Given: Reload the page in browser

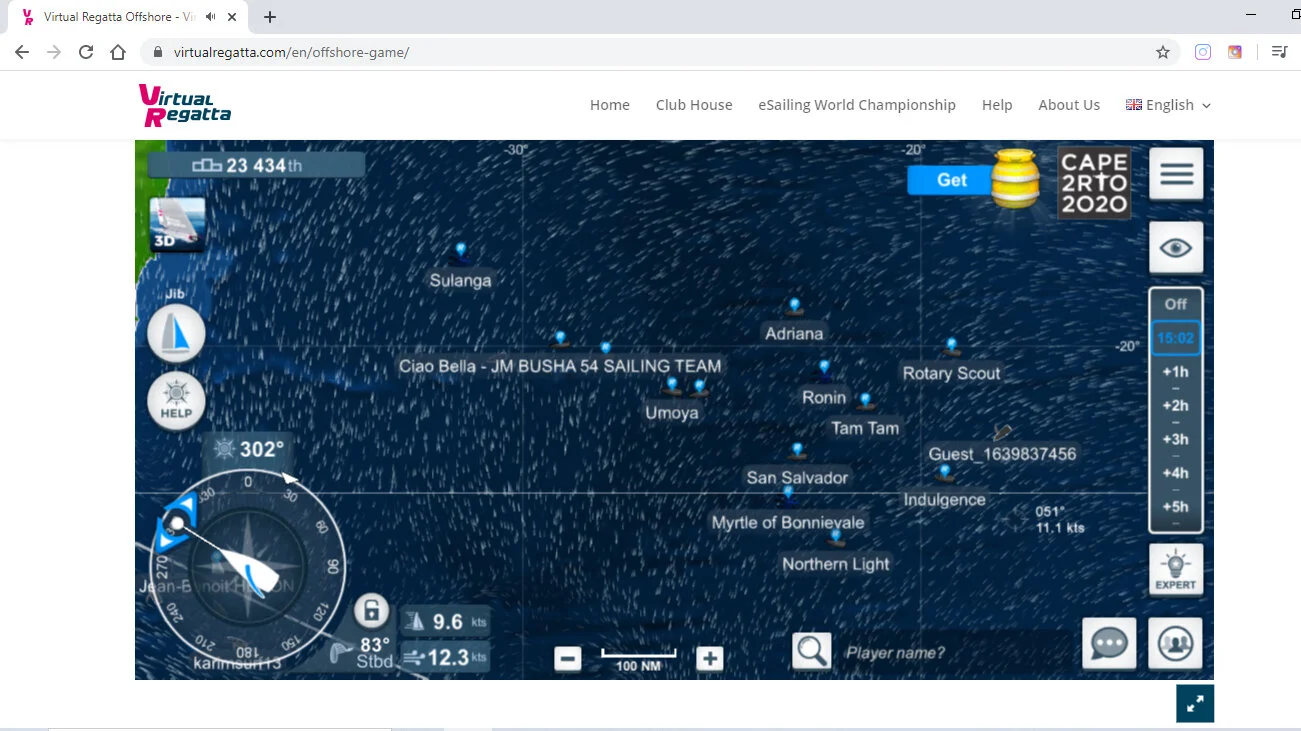Looking at the screenshot, I should point(86,52).
